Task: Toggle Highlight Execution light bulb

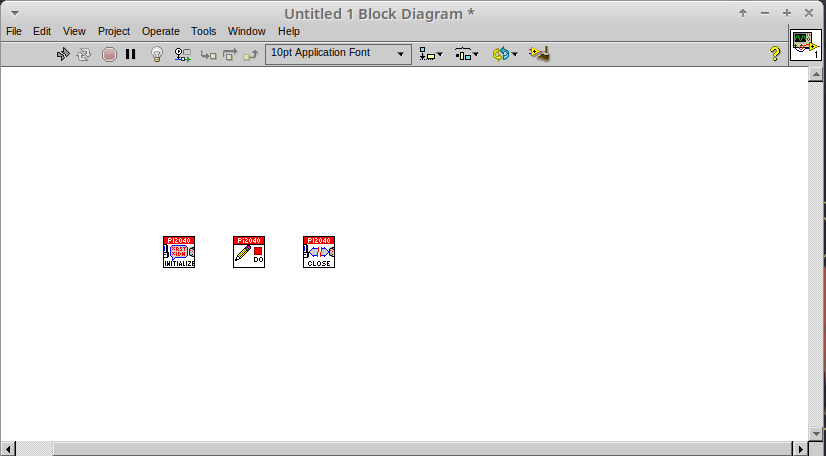Action: (x=157, y=54)
